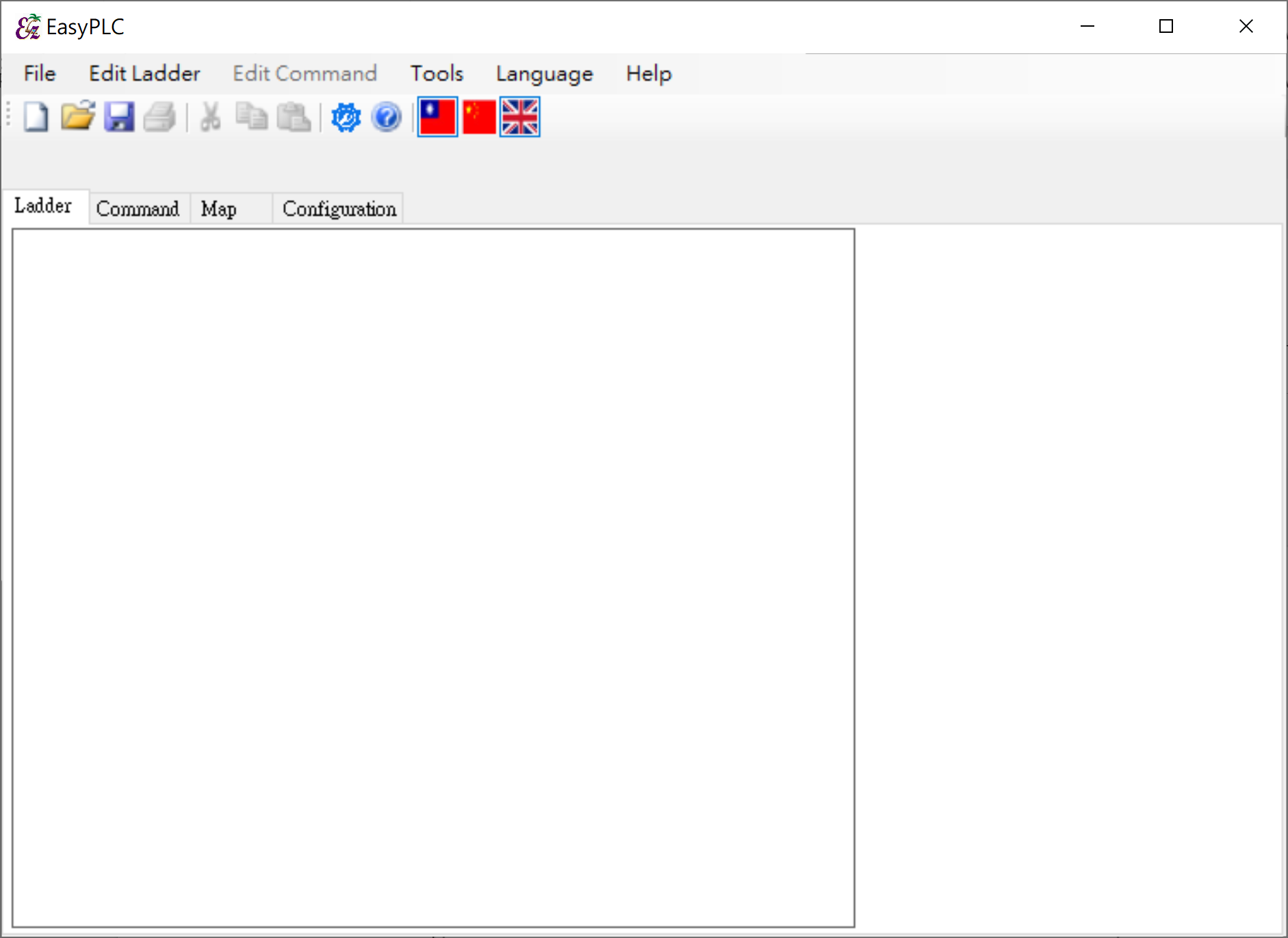Click the Paste clipboard icon

click(x=294, y=117)
